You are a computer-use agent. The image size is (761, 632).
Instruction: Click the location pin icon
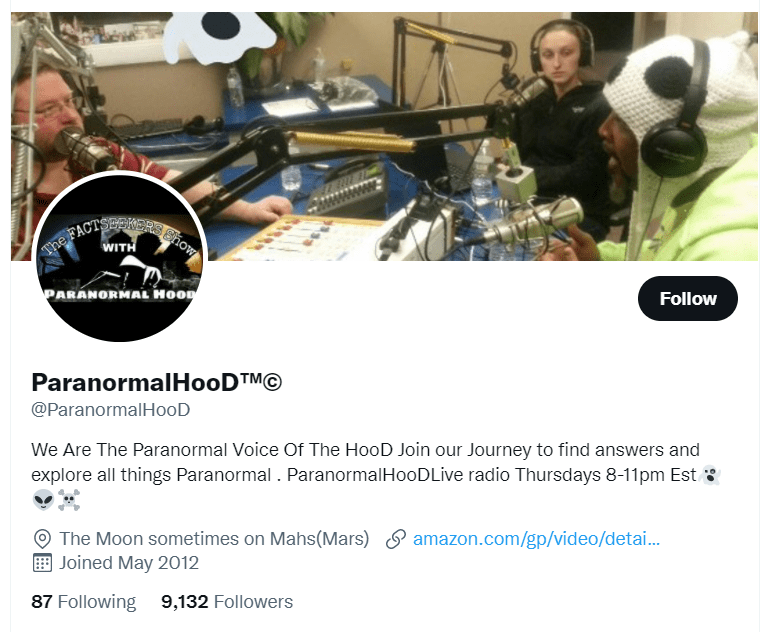[42, 539]
